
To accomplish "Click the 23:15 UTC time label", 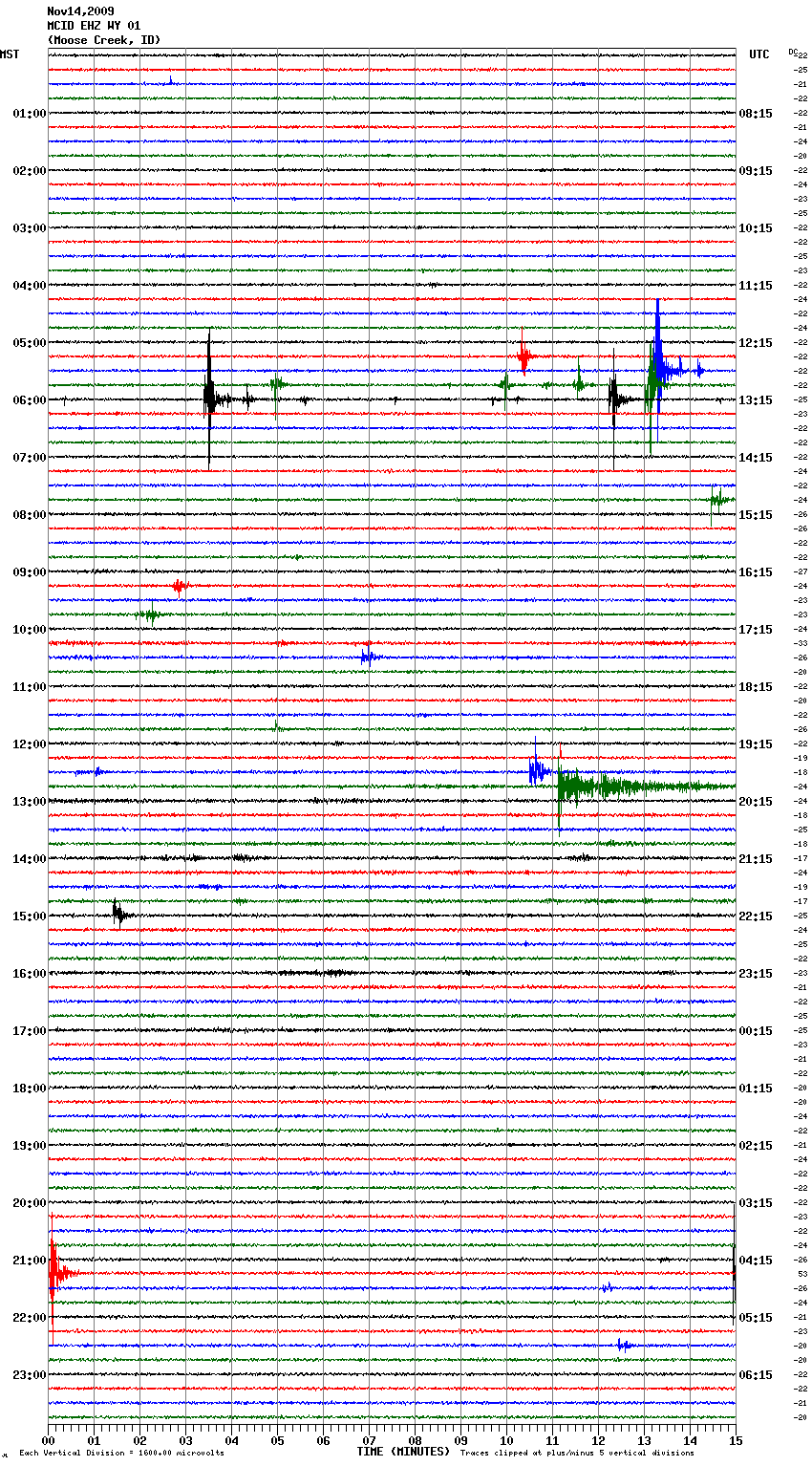I will (756, 974).
